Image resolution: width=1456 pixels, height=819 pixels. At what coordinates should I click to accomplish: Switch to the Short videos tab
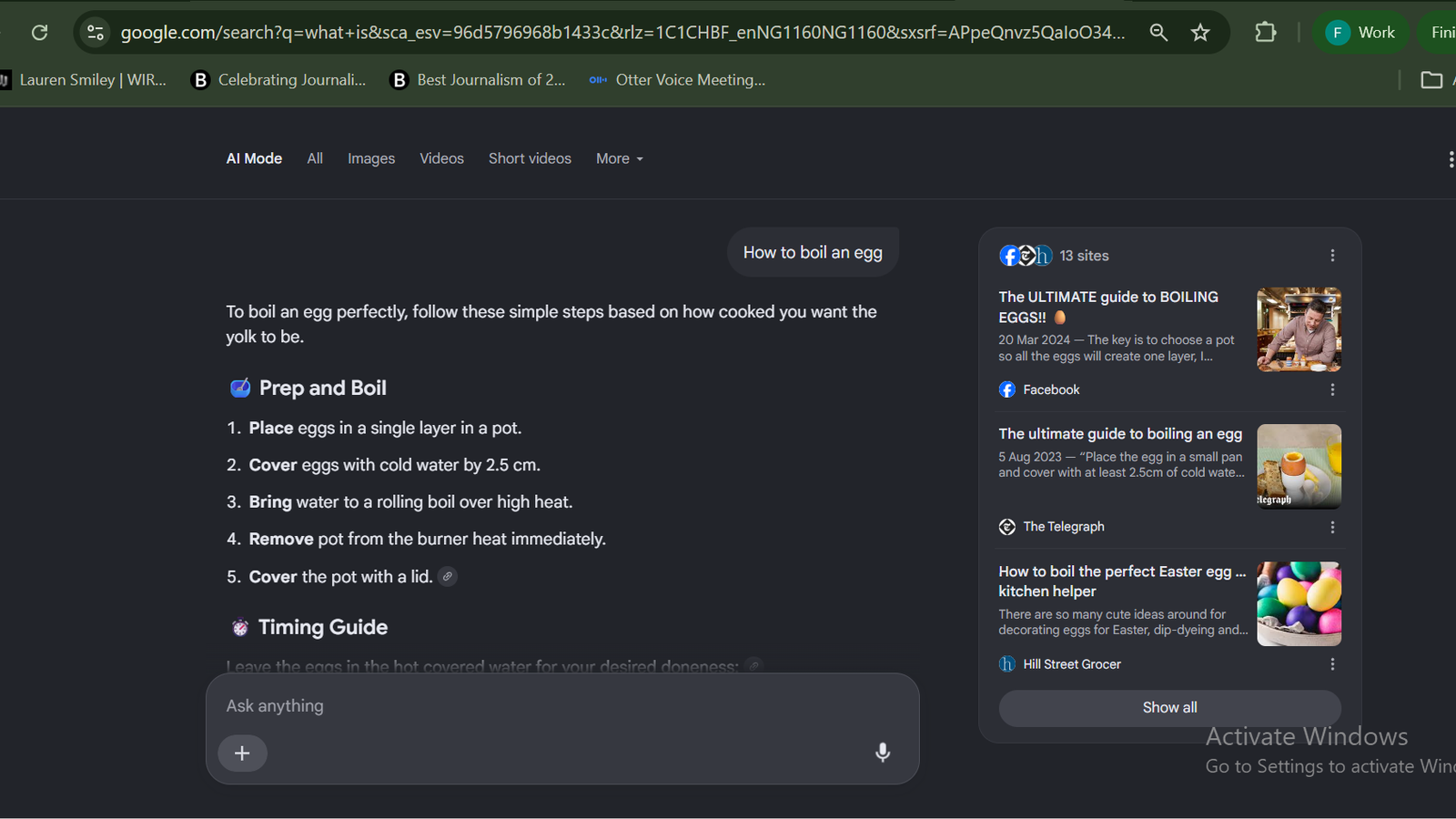click(530, 158)
